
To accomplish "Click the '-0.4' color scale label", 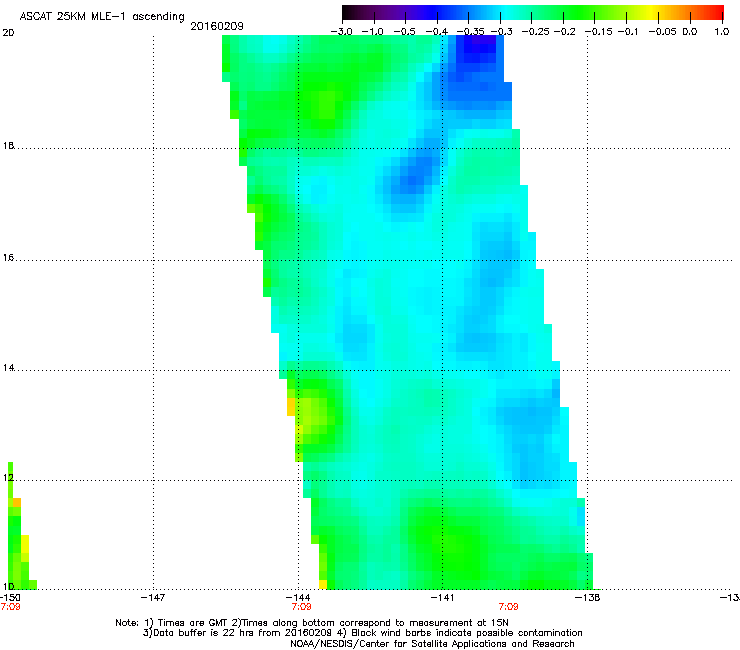I will click(437, 32).
